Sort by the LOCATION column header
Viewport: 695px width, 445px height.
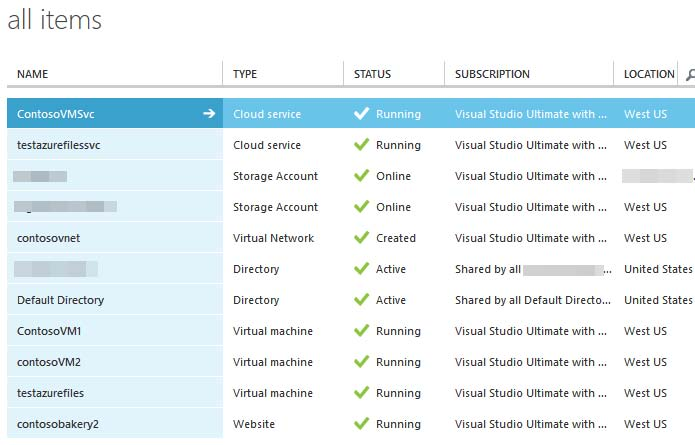tap(649, 74)
